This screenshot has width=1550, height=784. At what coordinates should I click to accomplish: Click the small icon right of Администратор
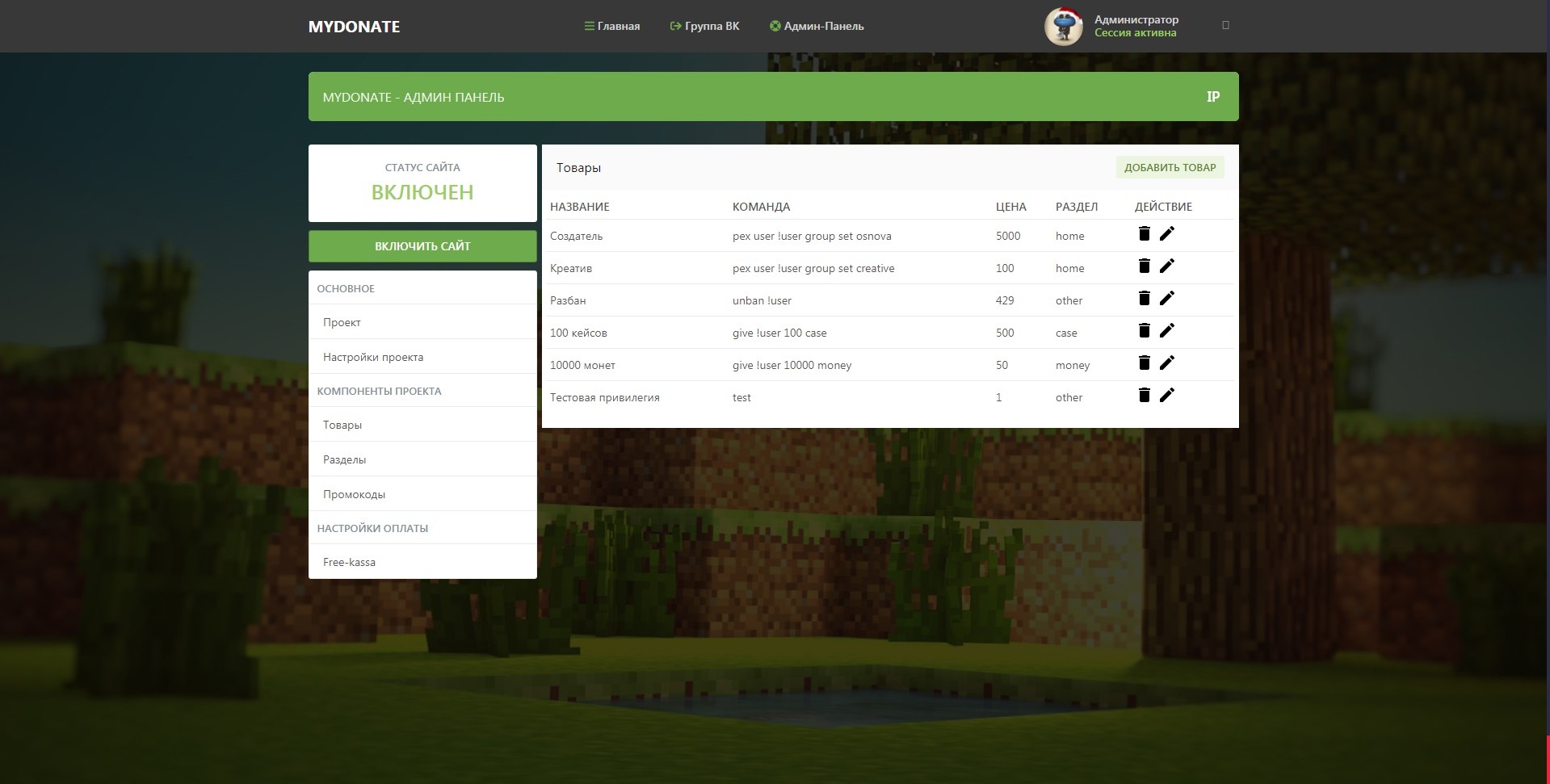tap(1225, 26)
